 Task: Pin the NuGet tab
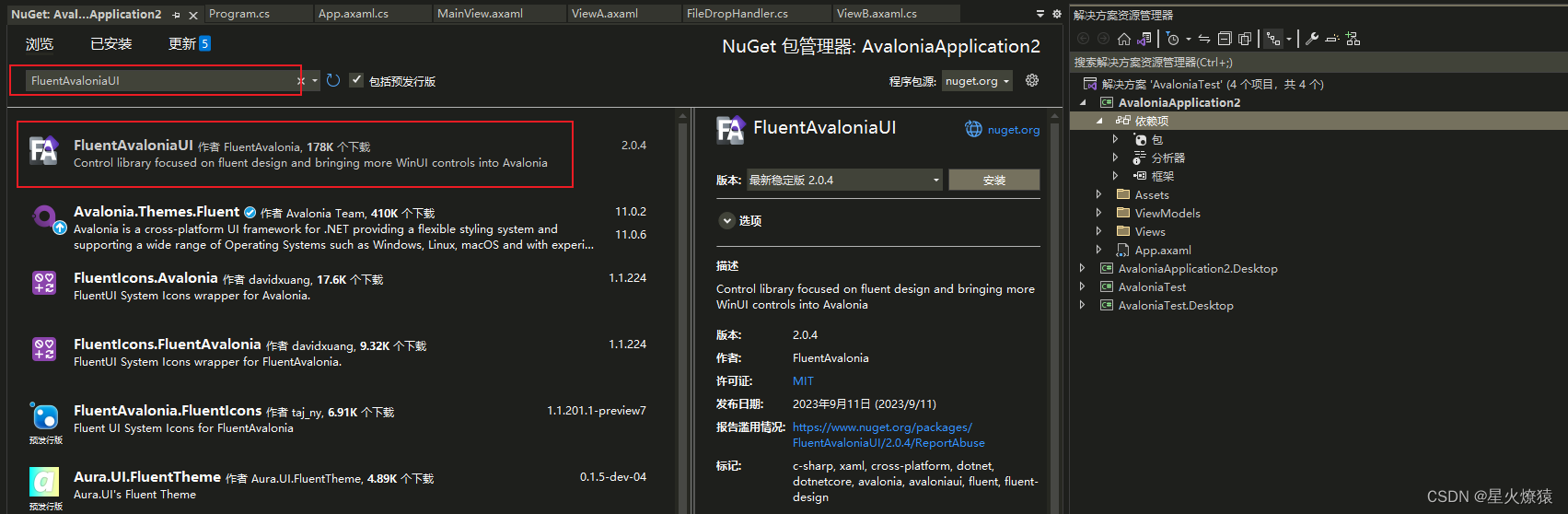point(176,15)
